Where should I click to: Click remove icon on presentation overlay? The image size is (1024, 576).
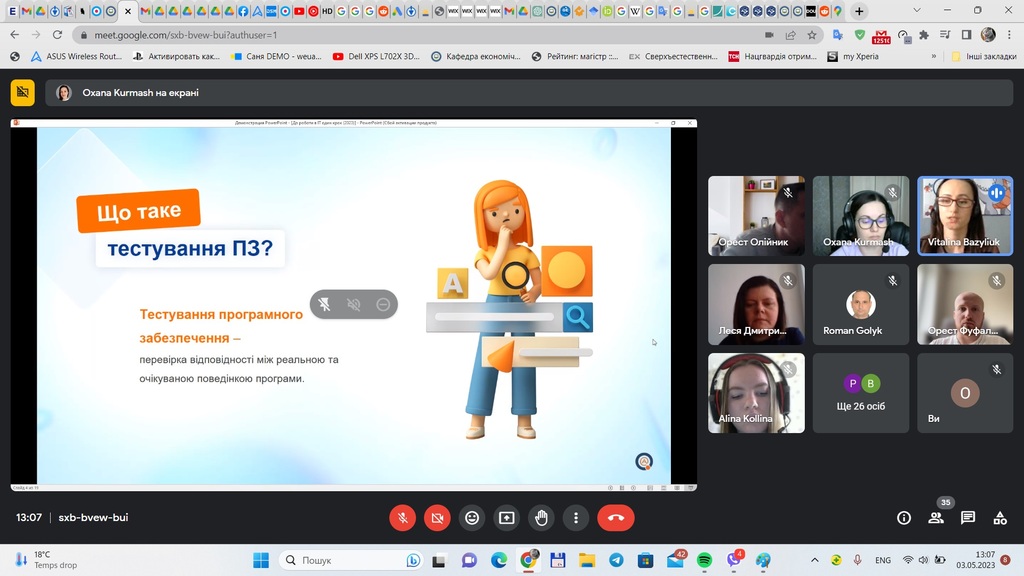pos(383,305)
